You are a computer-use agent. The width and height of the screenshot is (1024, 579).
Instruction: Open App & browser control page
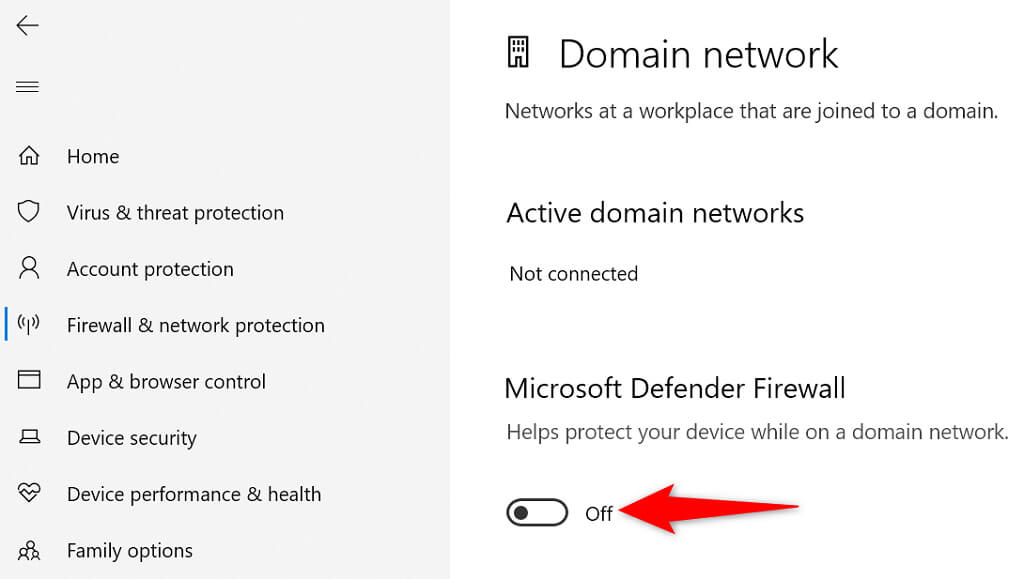tap(166, 381)
